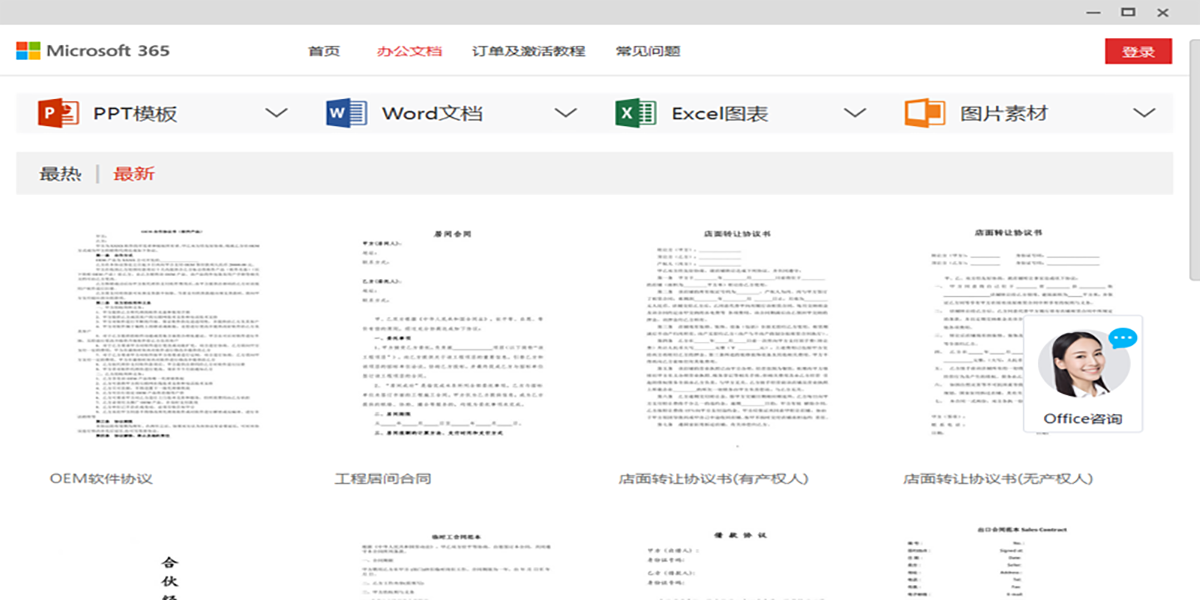Viewport: 1200px width, 600px height.
Task: Expand the Word文档 dropdown chevron
Action: click(566, 113)
